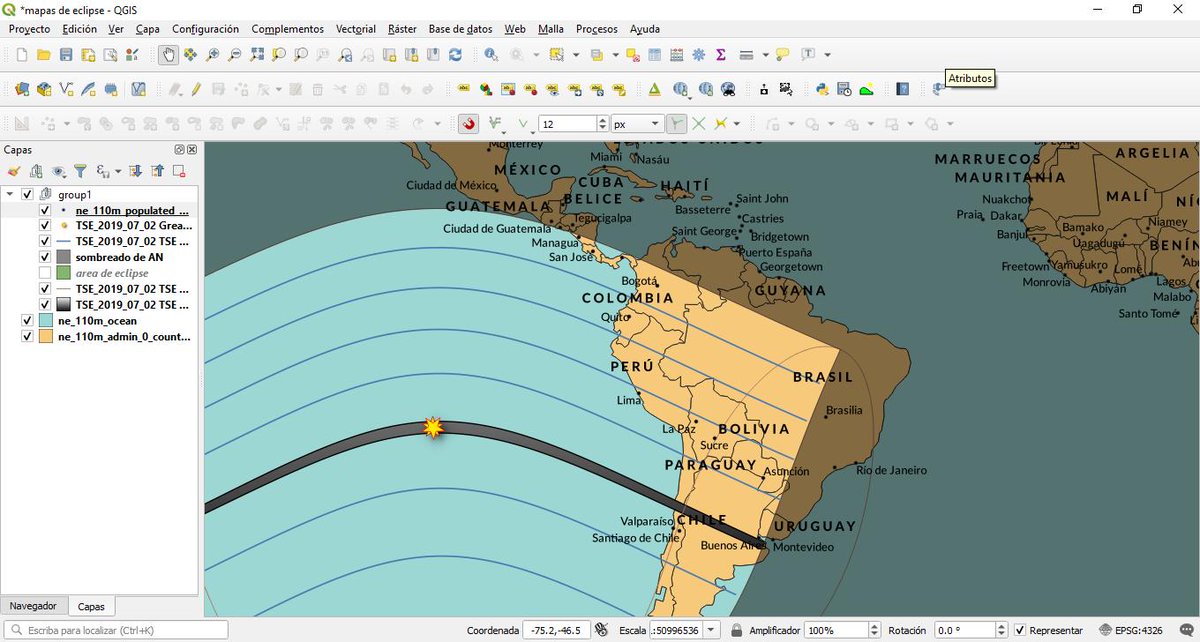Image resolution: width=1200 pixels, height=642 pixels.
Task: Open the Escala scale dropdown
Action: pyautogui.click(x=711, y=631)
